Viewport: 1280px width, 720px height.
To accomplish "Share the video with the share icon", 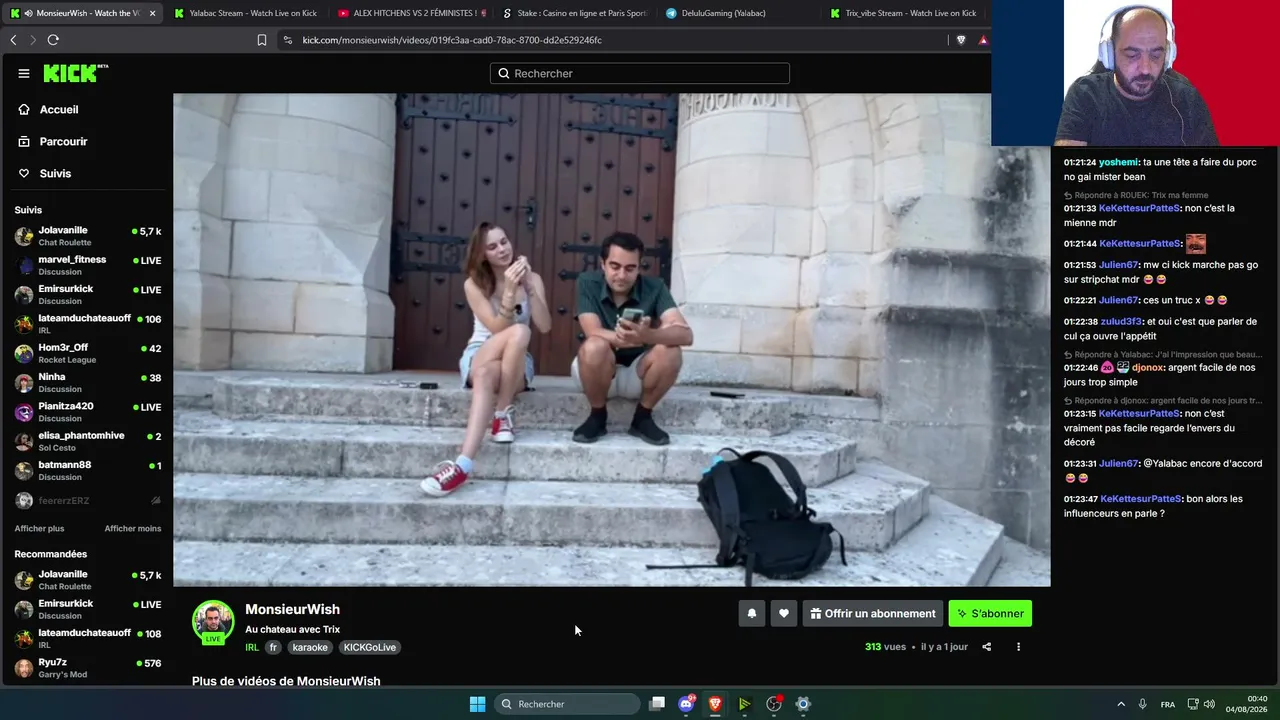I will (x=987, y=647).
